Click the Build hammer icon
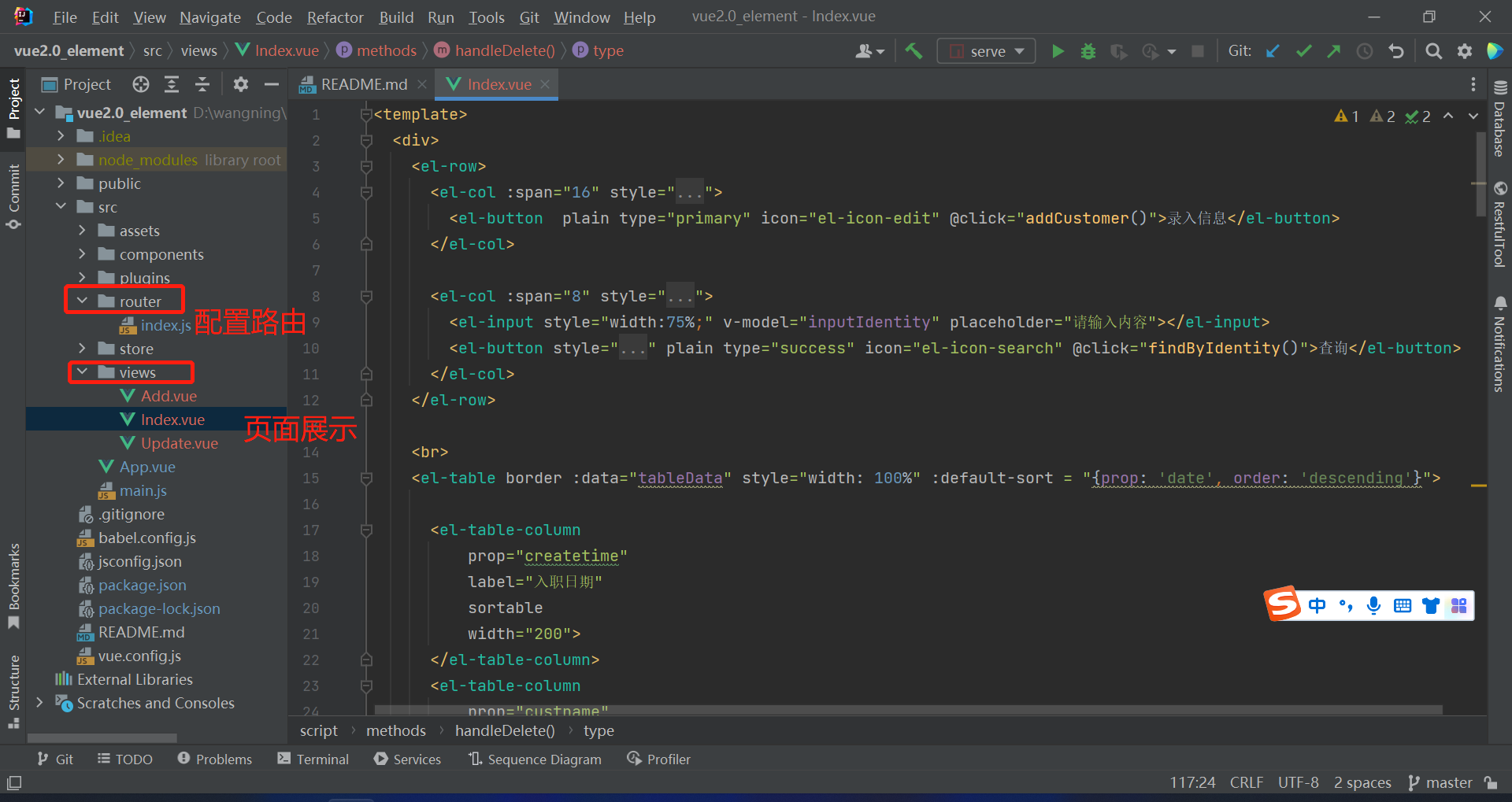 click(913, 51)
